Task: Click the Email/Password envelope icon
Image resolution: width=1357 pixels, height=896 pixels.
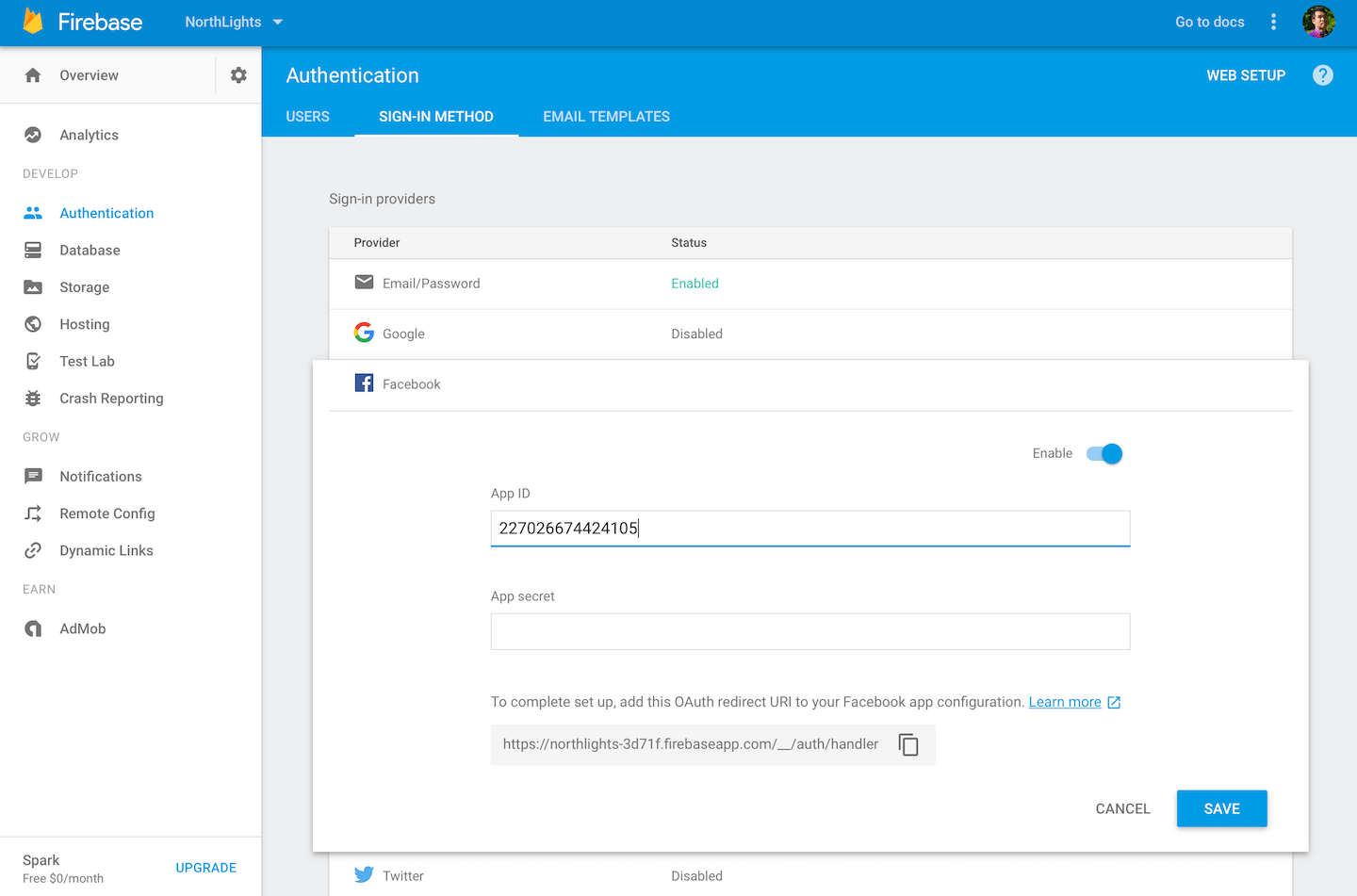Action: [364, 282]
